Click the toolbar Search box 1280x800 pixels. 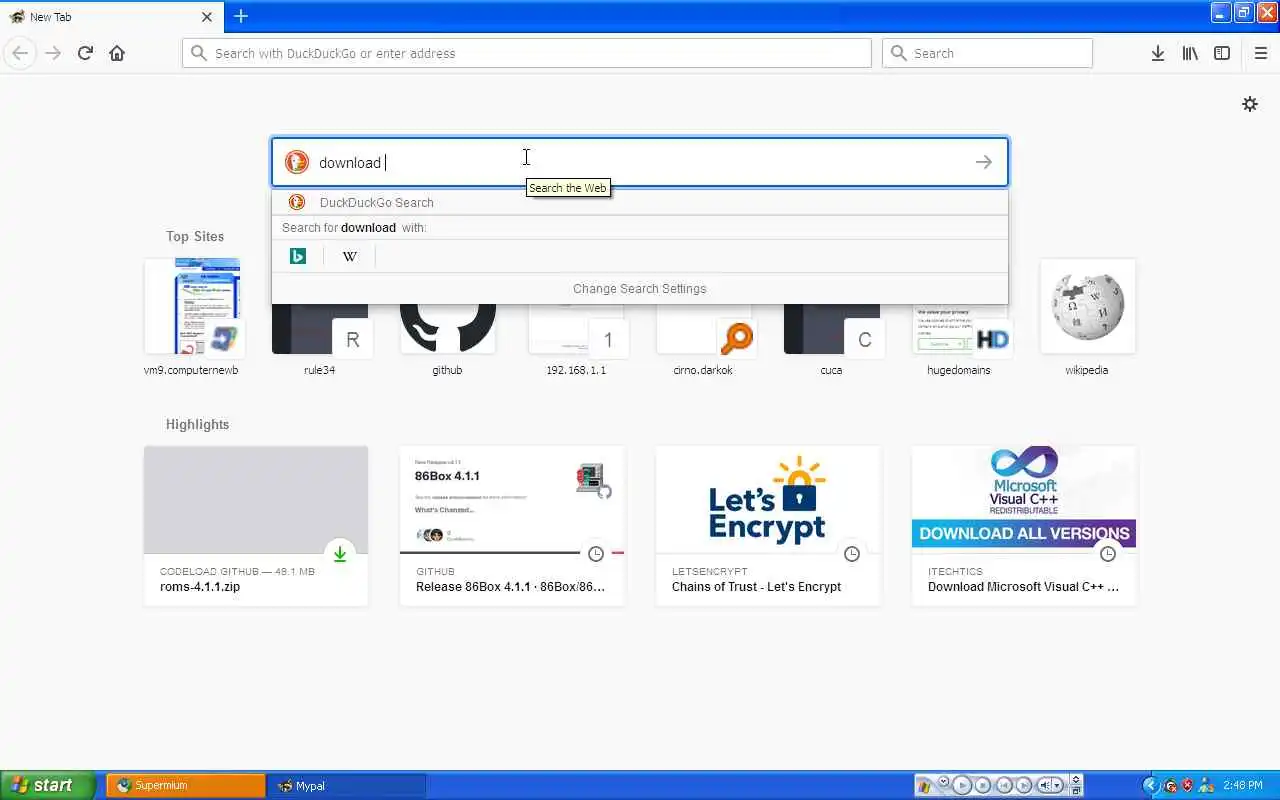coord(987,53)
